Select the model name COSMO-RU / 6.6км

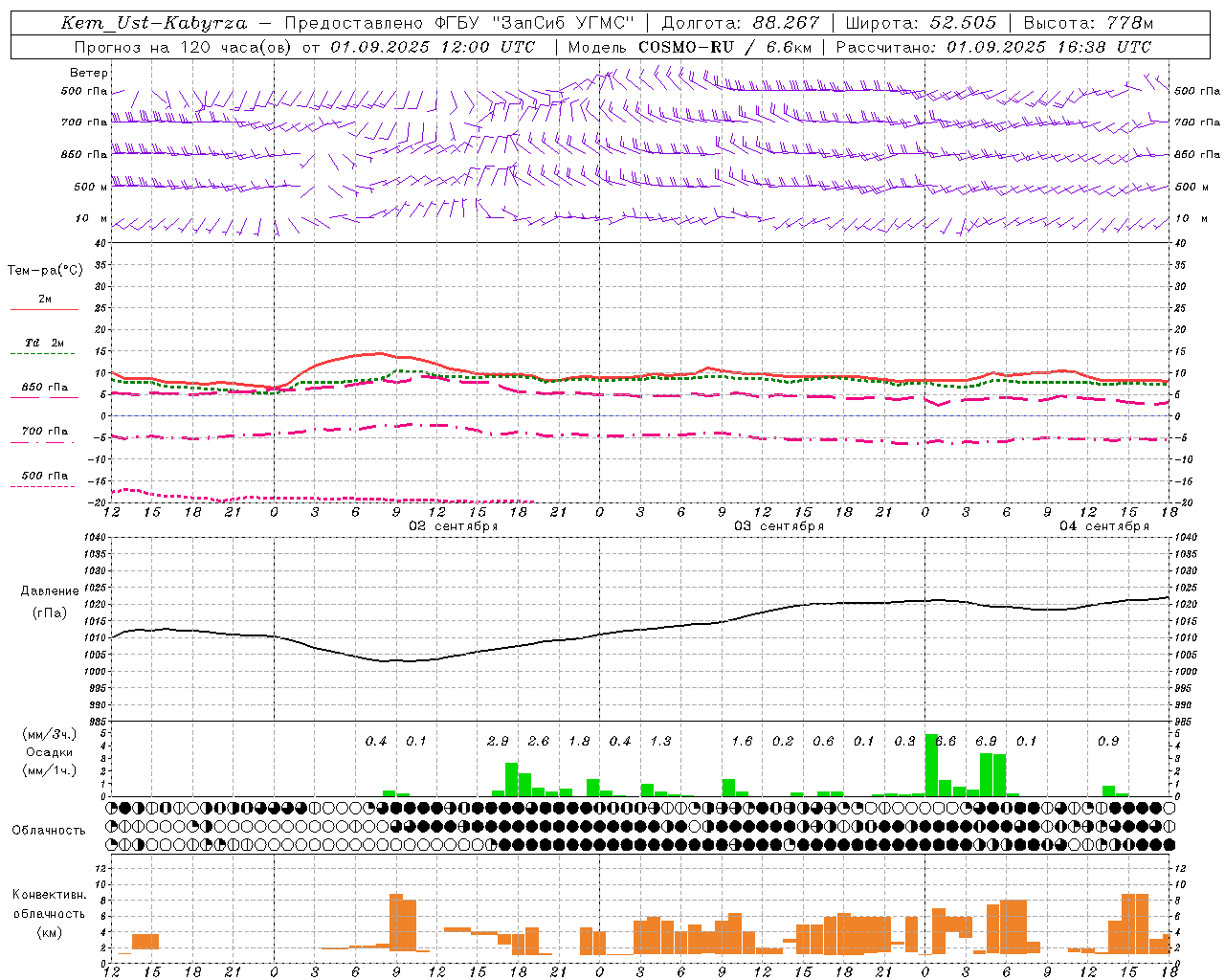724,47
